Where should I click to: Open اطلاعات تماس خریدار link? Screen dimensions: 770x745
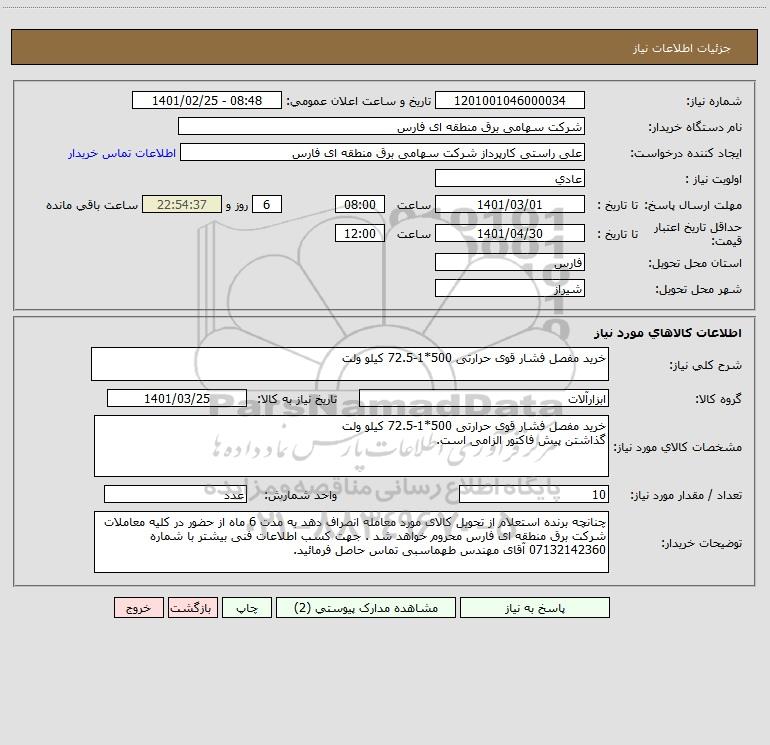(122, 153)
